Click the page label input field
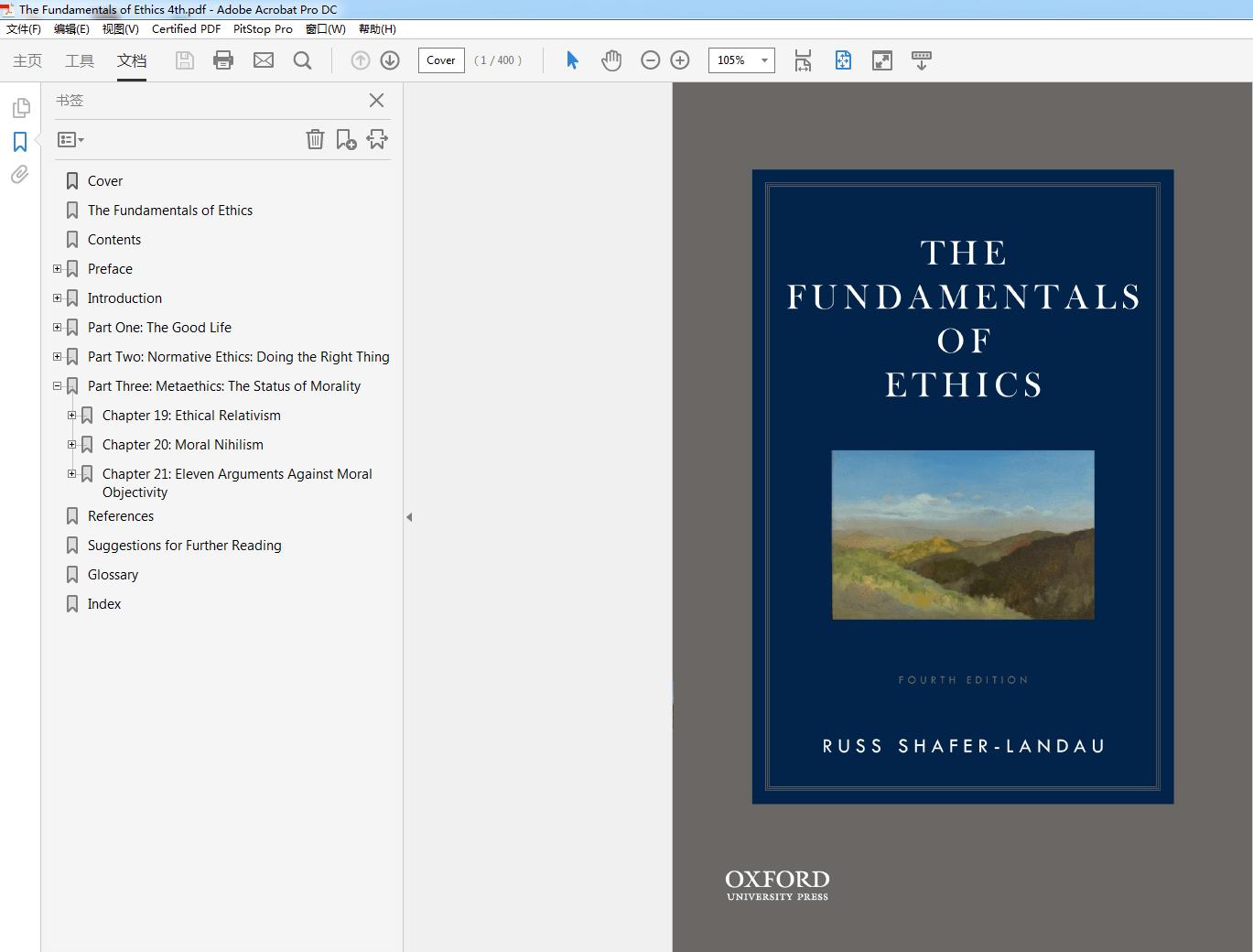Viewport: 1253px width, 952px height. [441, 60]
